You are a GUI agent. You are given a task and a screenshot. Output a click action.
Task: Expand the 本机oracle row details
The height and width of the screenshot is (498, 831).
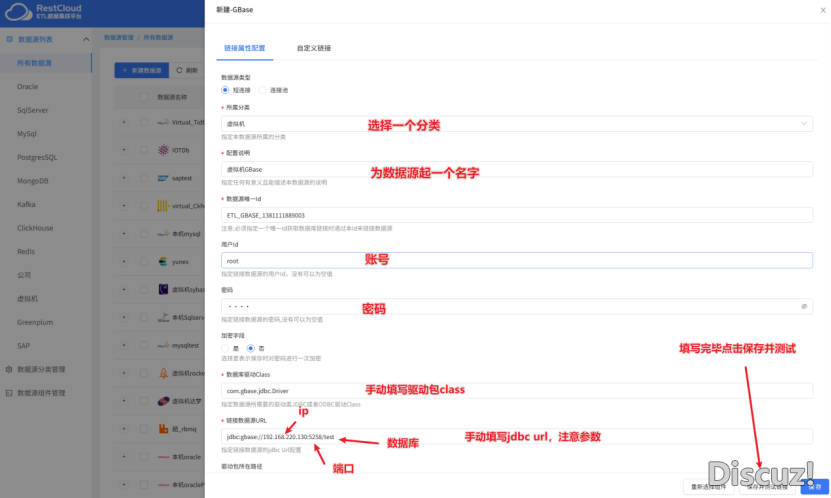pos(123,457)
